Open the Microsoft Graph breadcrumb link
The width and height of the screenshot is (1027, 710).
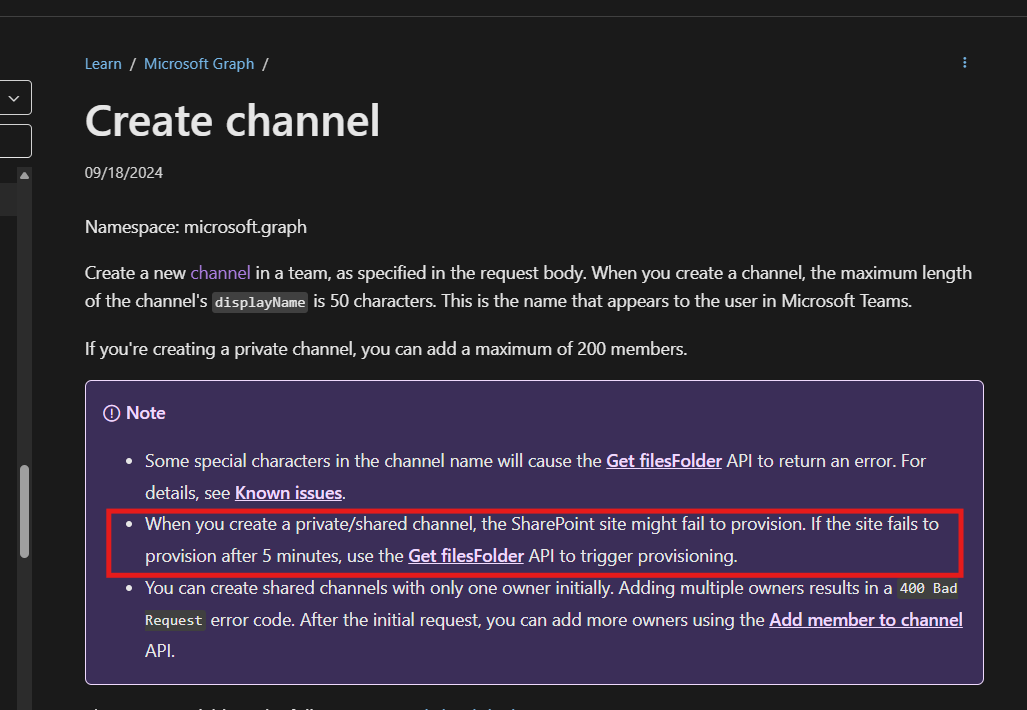(199, 64)
